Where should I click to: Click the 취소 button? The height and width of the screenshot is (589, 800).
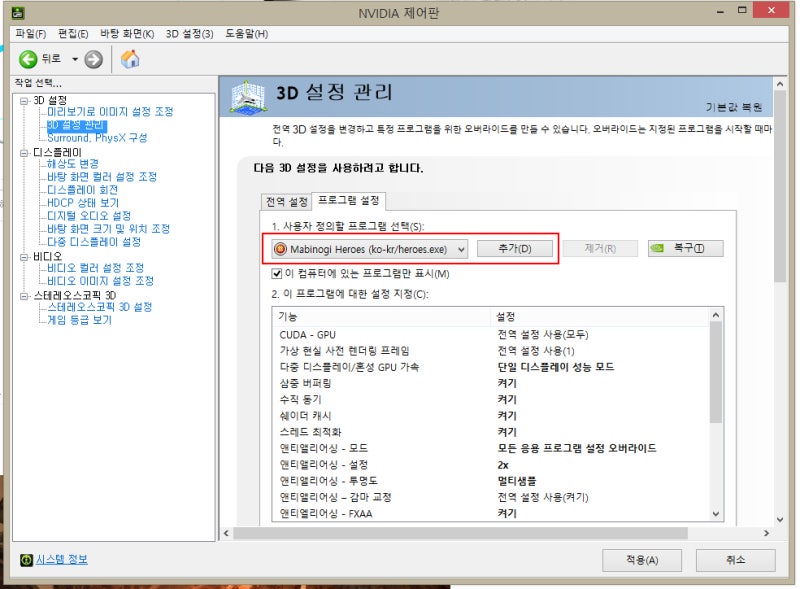(736, 560)
